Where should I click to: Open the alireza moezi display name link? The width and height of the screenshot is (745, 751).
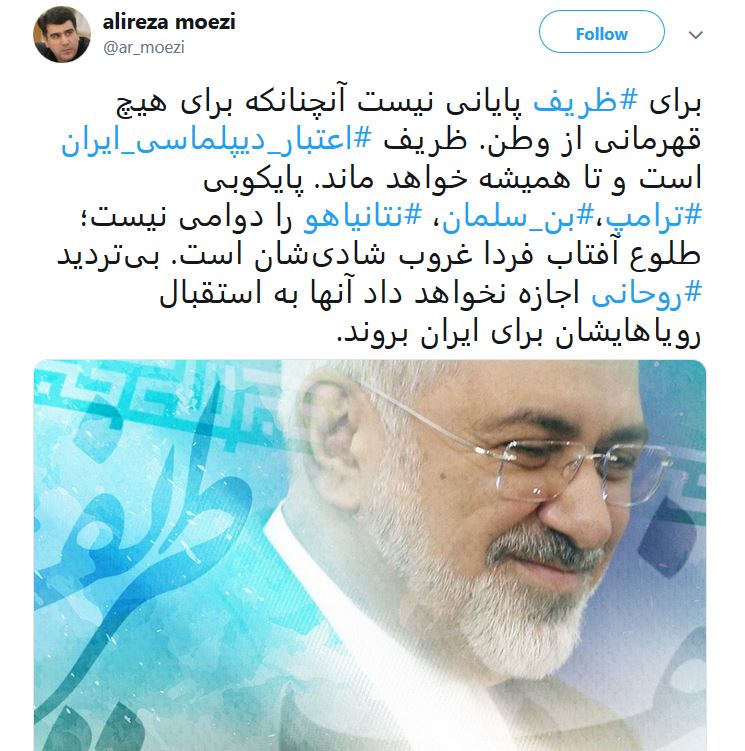pos(169,22)
